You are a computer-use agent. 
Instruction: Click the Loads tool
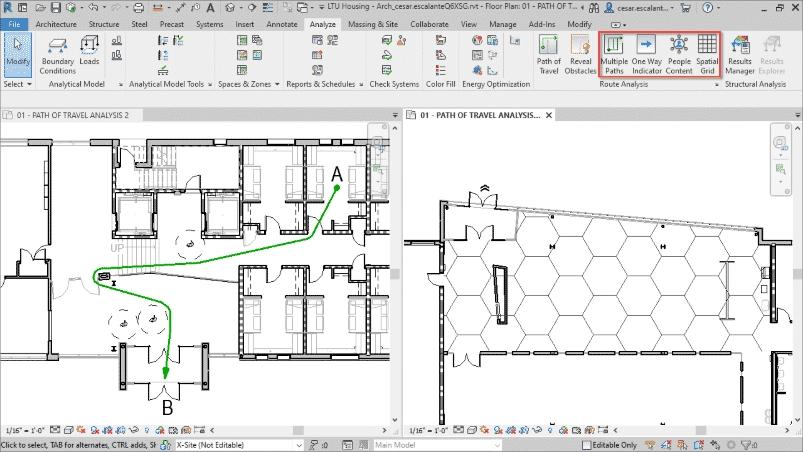pos(90,53)
